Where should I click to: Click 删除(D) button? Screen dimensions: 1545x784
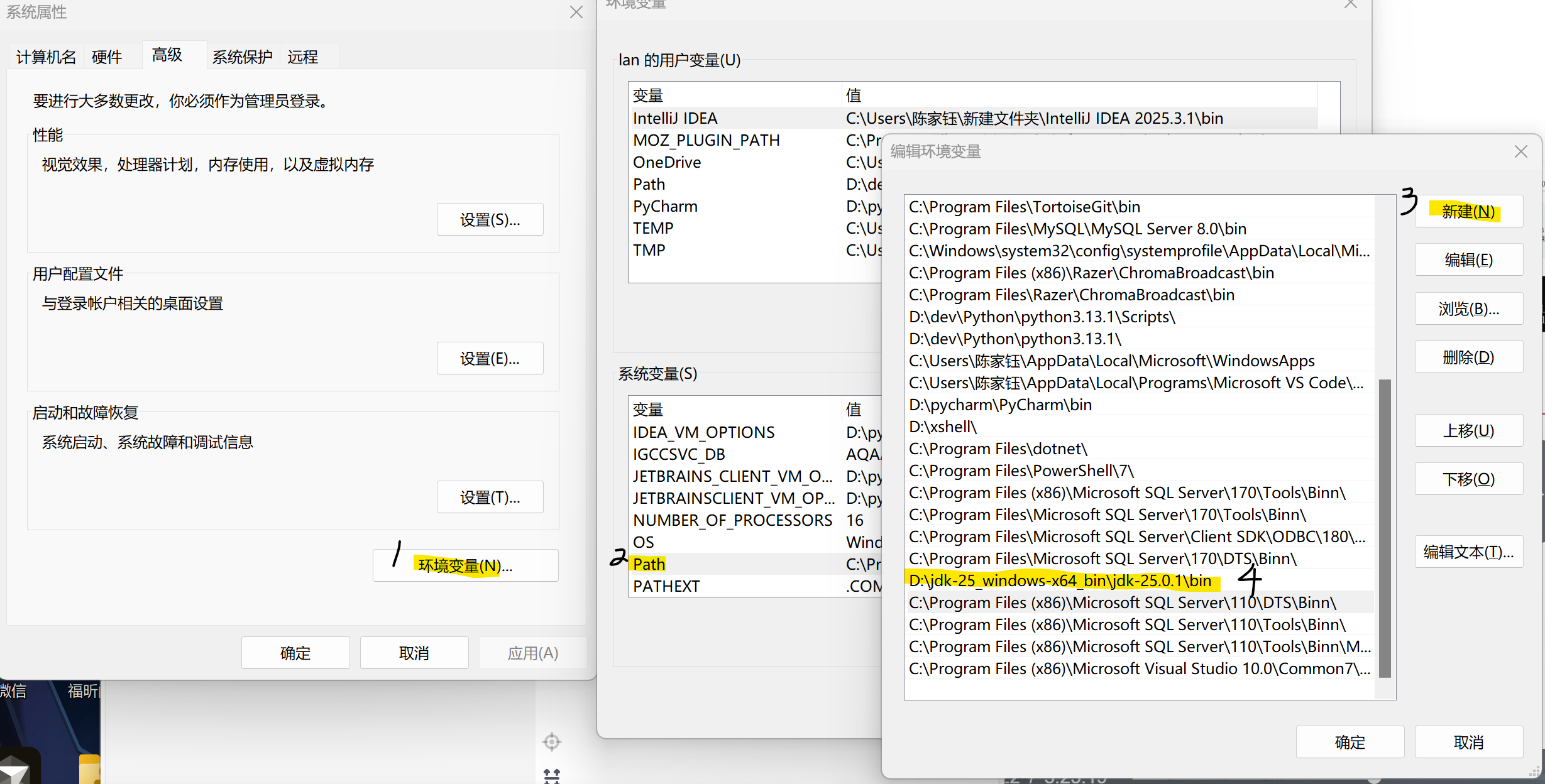tap(1468, 357)
